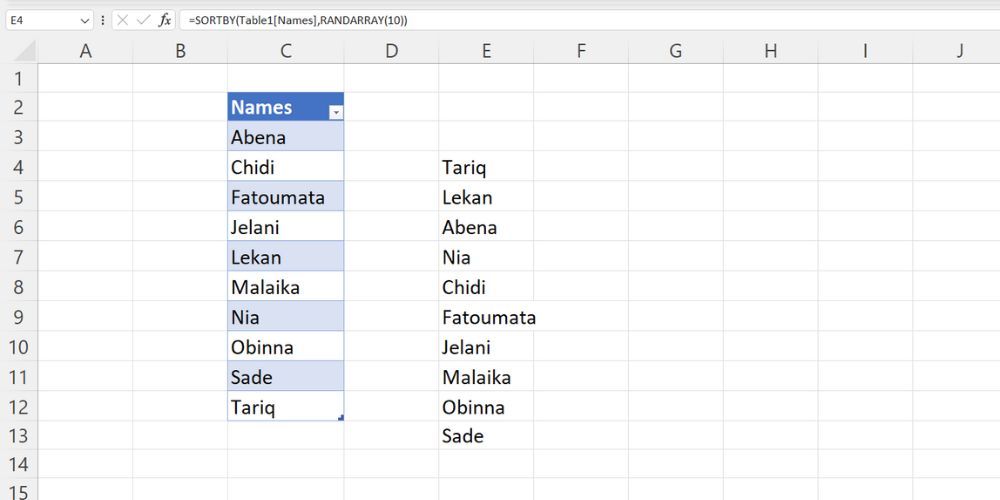Click the Insert Function fx icon
This screenshot has height=500, width=1000.
pos(165,20)
